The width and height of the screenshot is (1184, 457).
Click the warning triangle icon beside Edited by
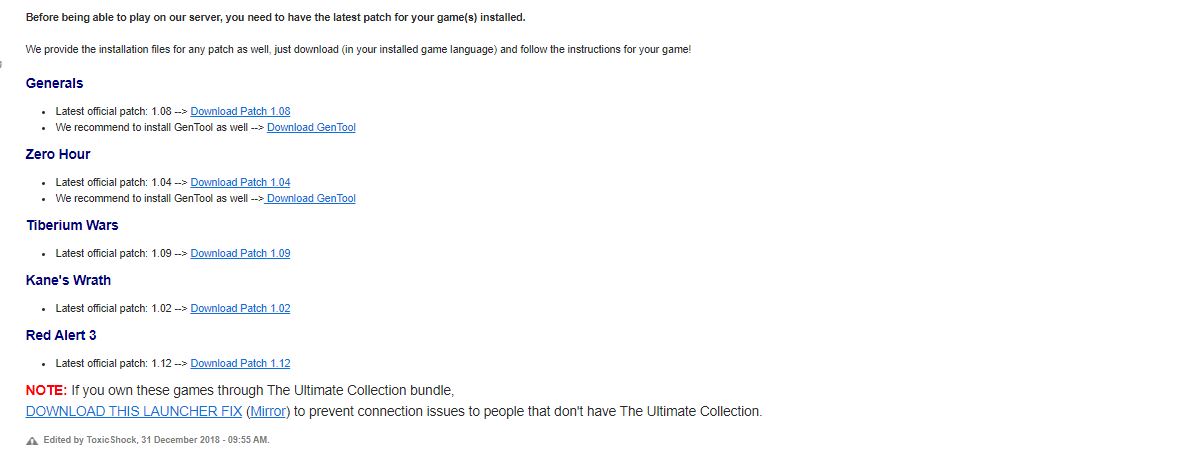pos(32,441)
